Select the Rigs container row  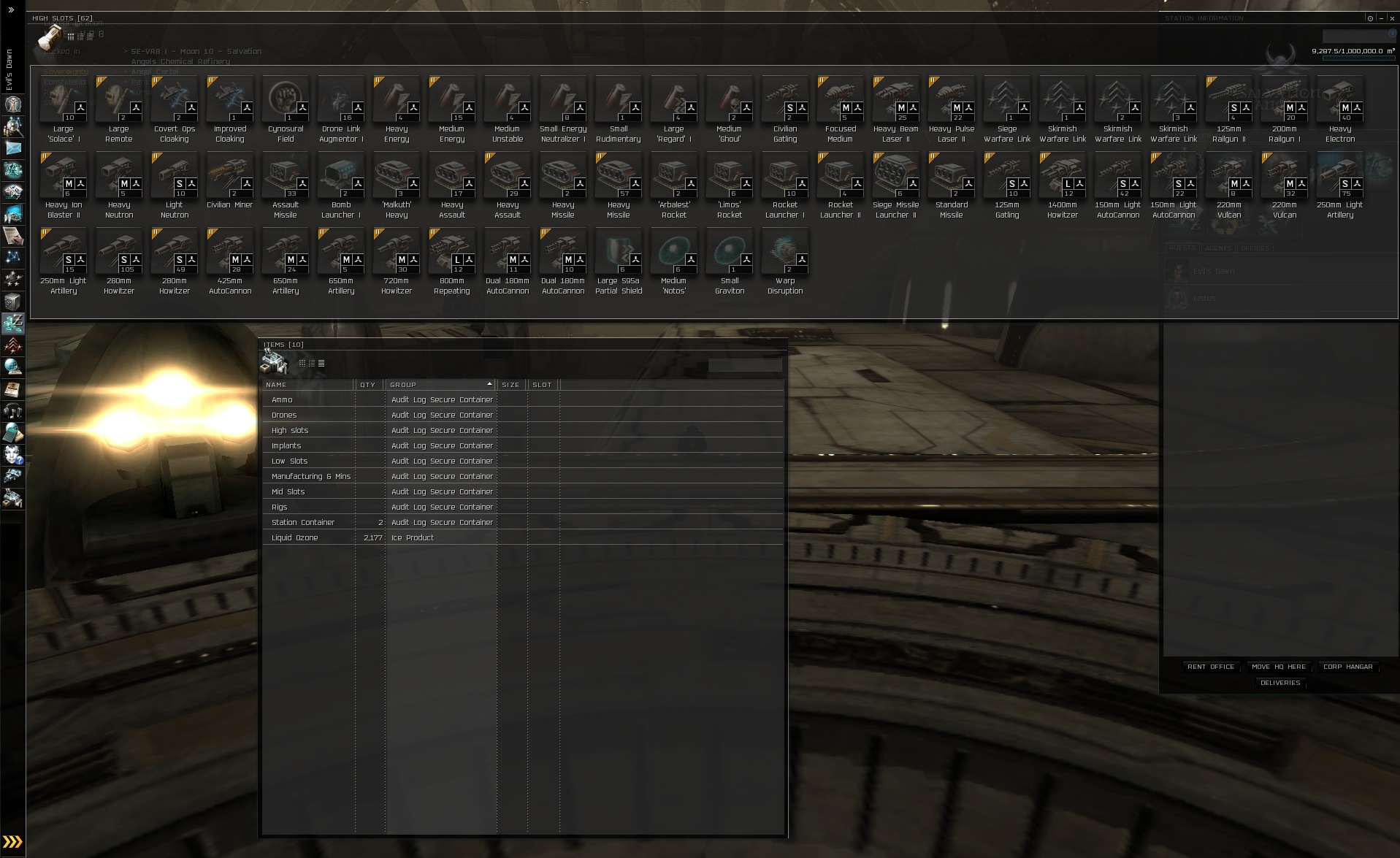pos(523,507)
